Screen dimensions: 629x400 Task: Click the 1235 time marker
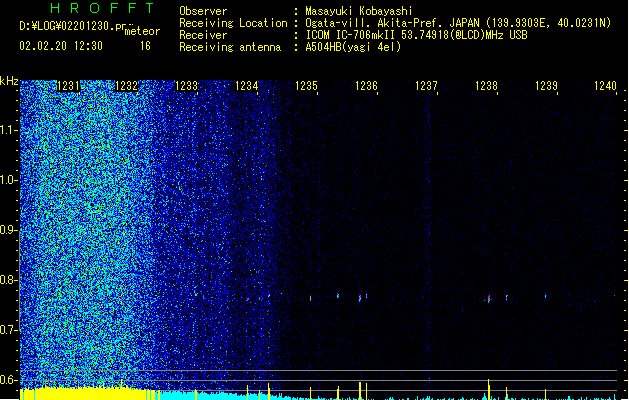click(306, 86)
